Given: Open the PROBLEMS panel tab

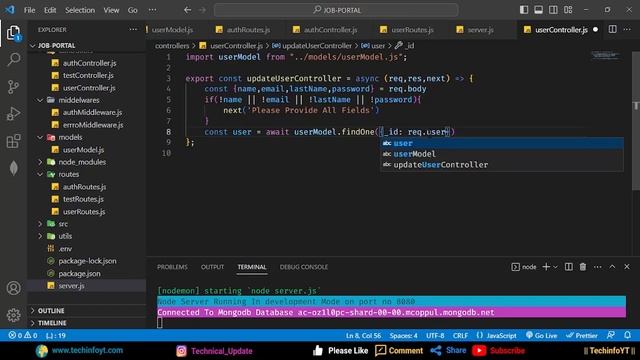Looking at the screenshot, I should click(x=172, y=267).
